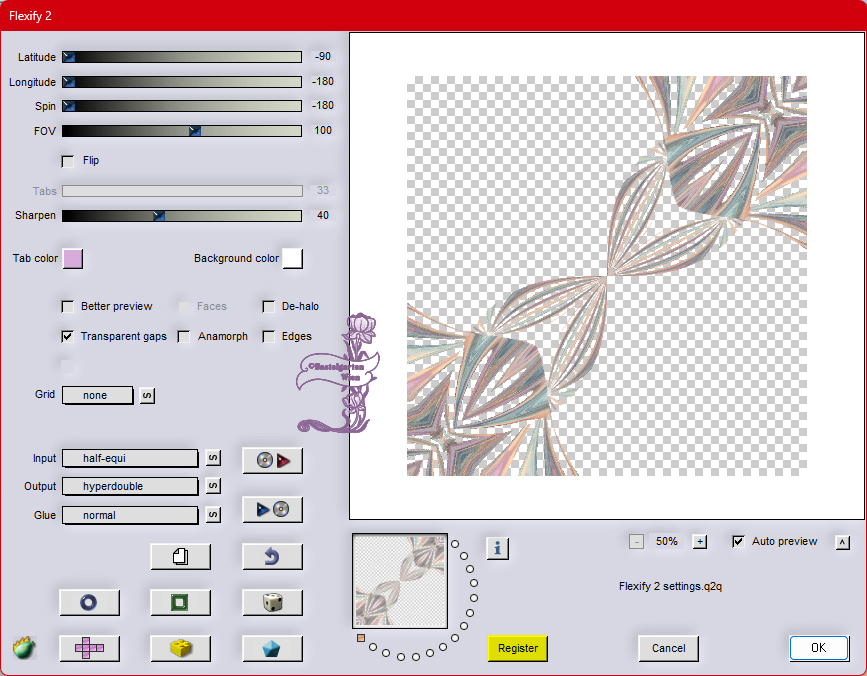Click the Cancel button

(668, 648)
